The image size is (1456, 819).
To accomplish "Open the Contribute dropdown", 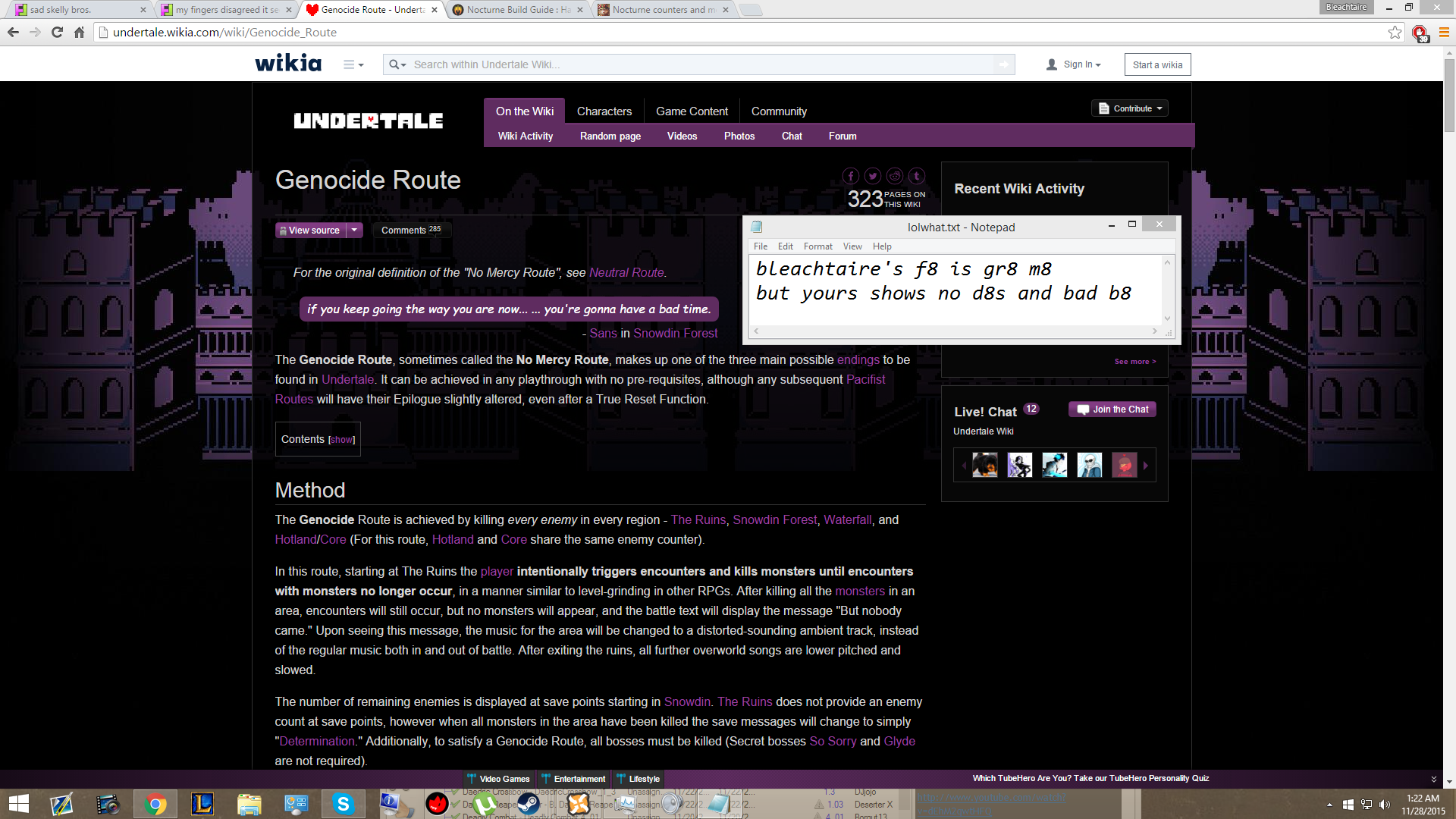I will 1130,108.
